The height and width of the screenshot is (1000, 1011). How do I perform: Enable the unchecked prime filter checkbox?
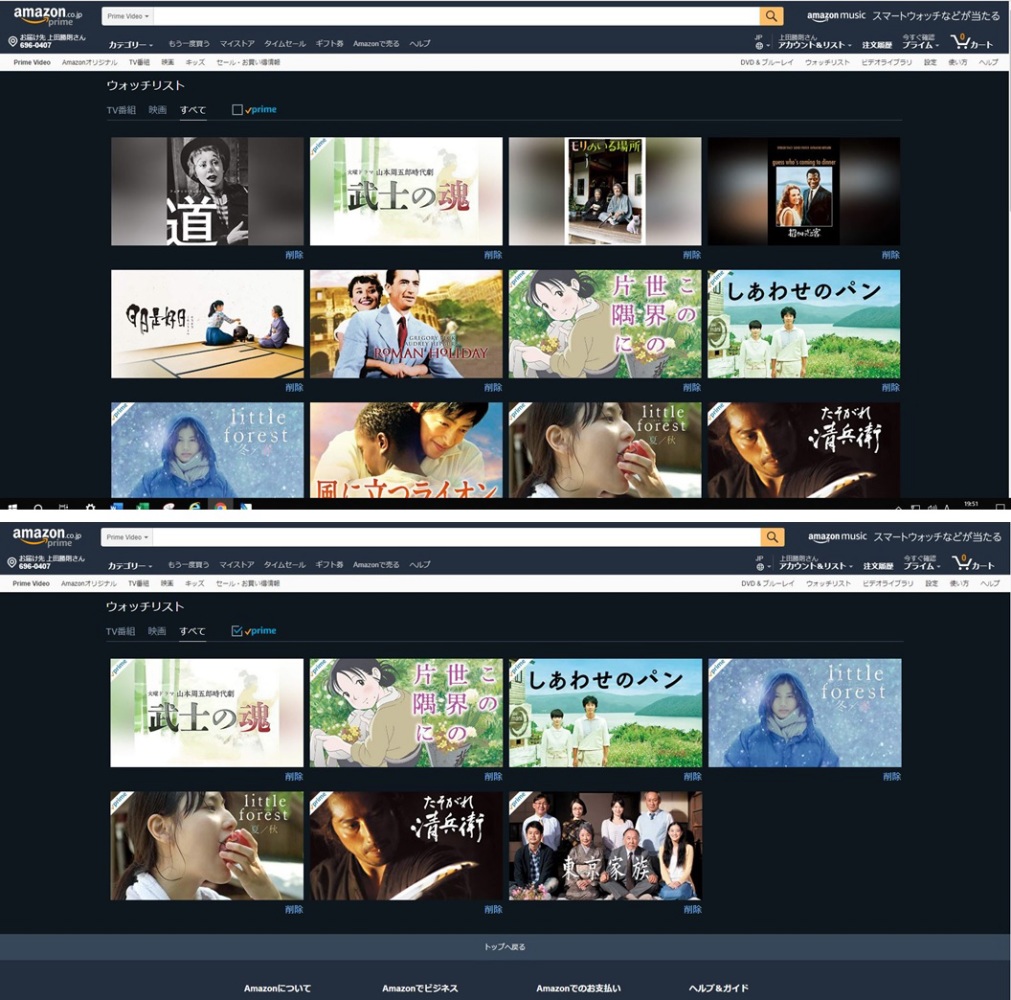tap(237, 110)
